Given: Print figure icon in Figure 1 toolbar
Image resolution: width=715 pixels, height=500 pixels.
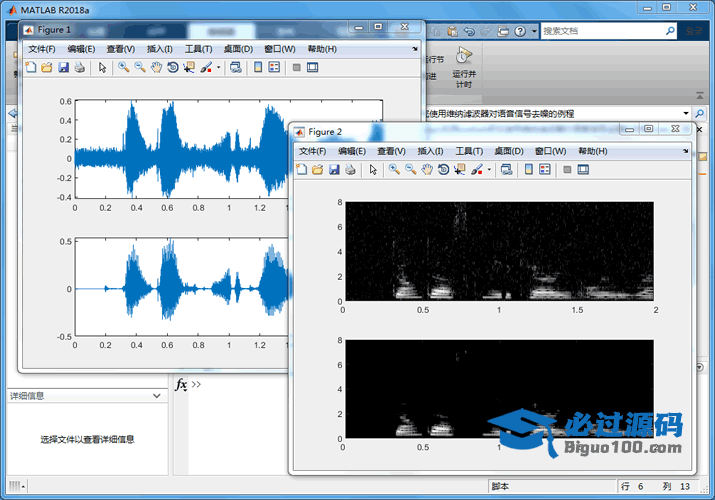Looking at the screenshot, I should click(x=80, y=67).
